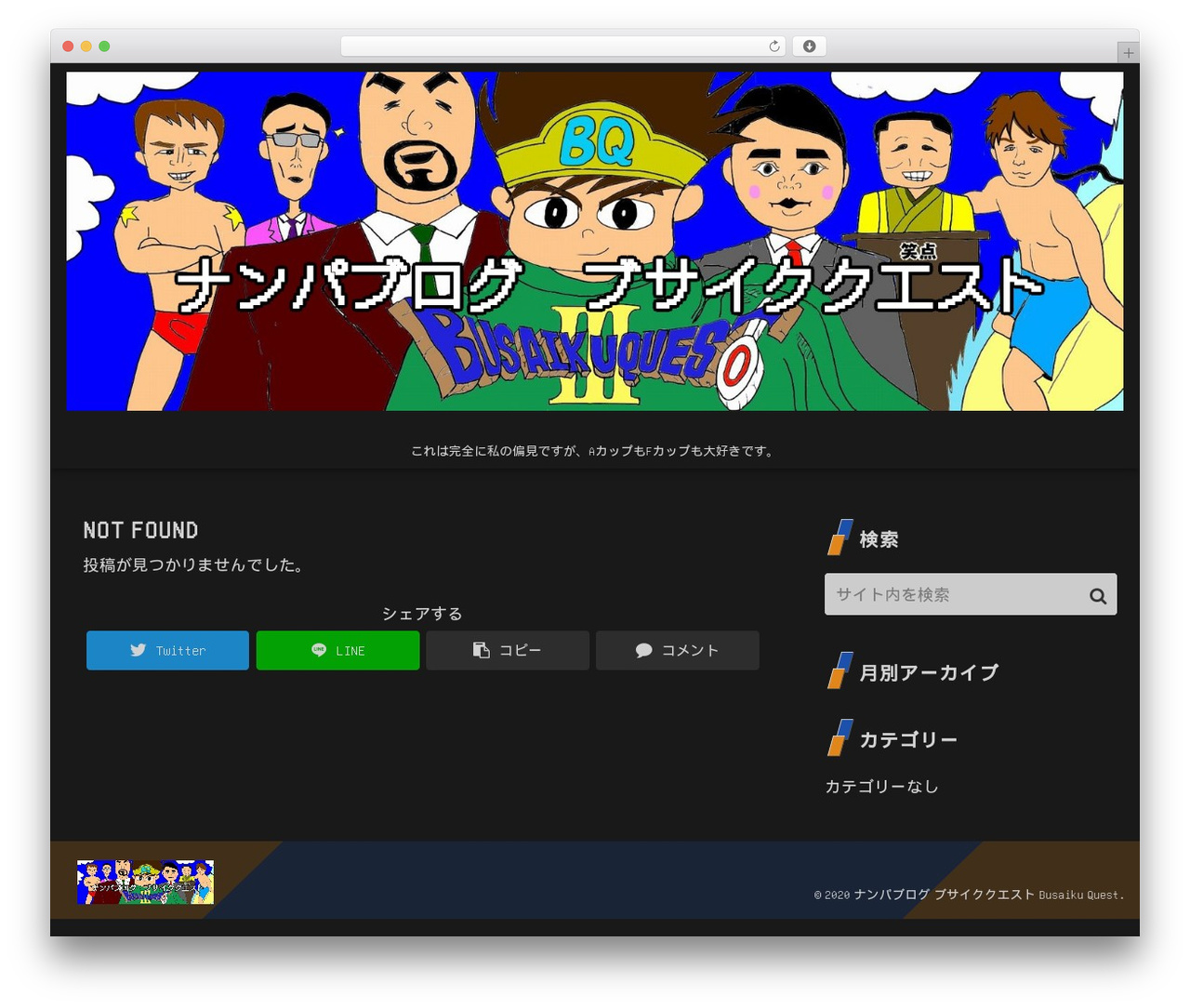
Task: Share the page on Twitter
Action: [167, 650]
